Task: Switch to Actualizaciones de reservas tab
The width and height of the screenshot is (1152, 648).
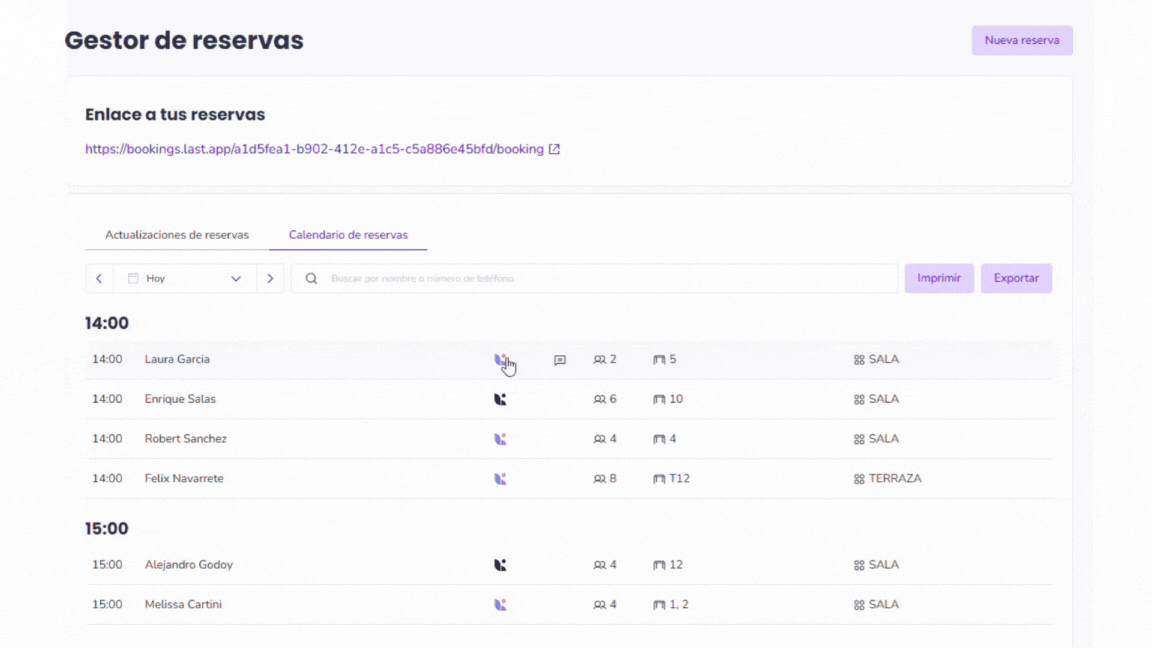Action: tap(177, 235)
